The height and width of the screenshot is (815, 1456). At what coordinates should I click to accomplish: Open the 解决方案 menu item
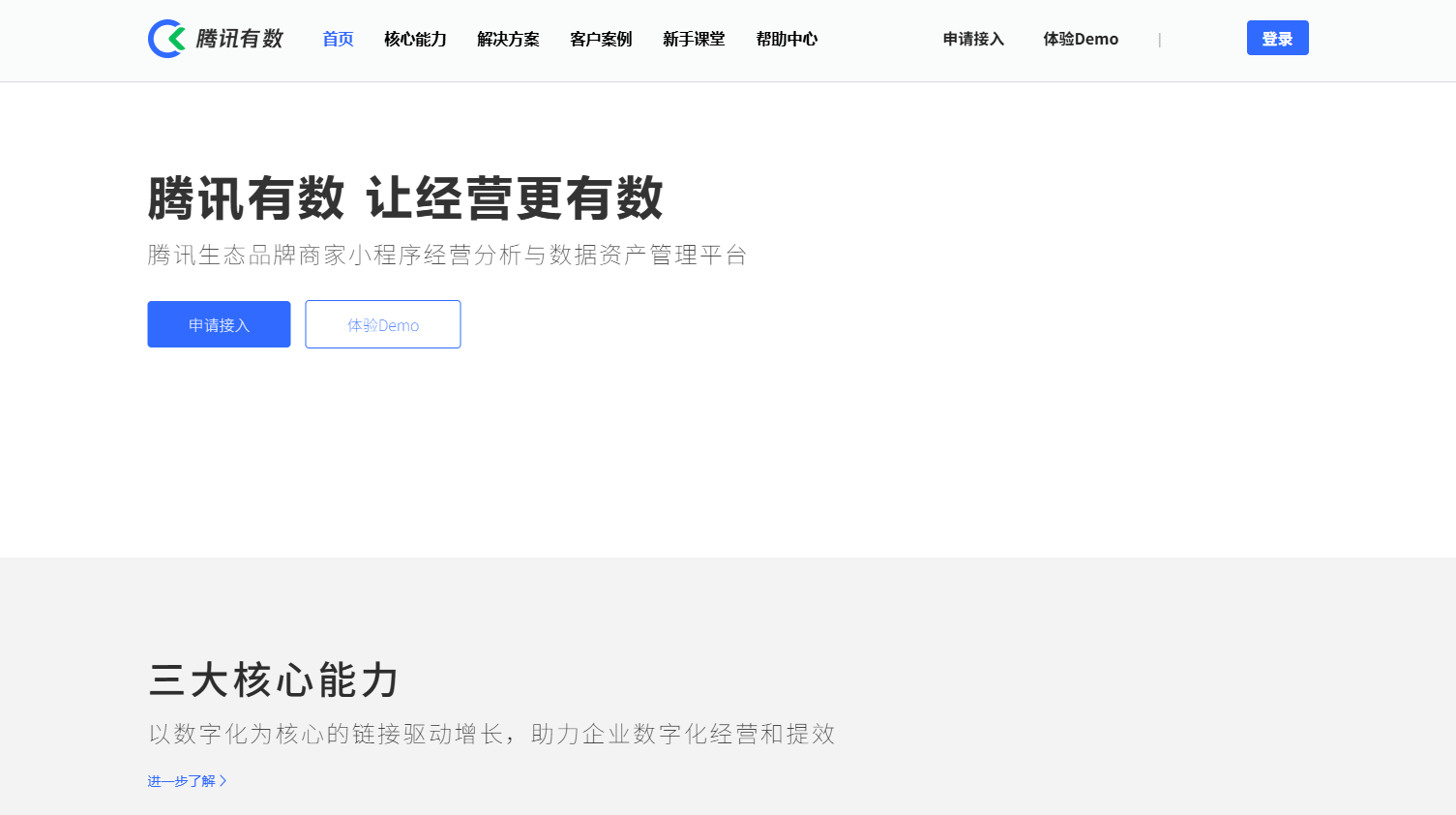tap(508, 39)
